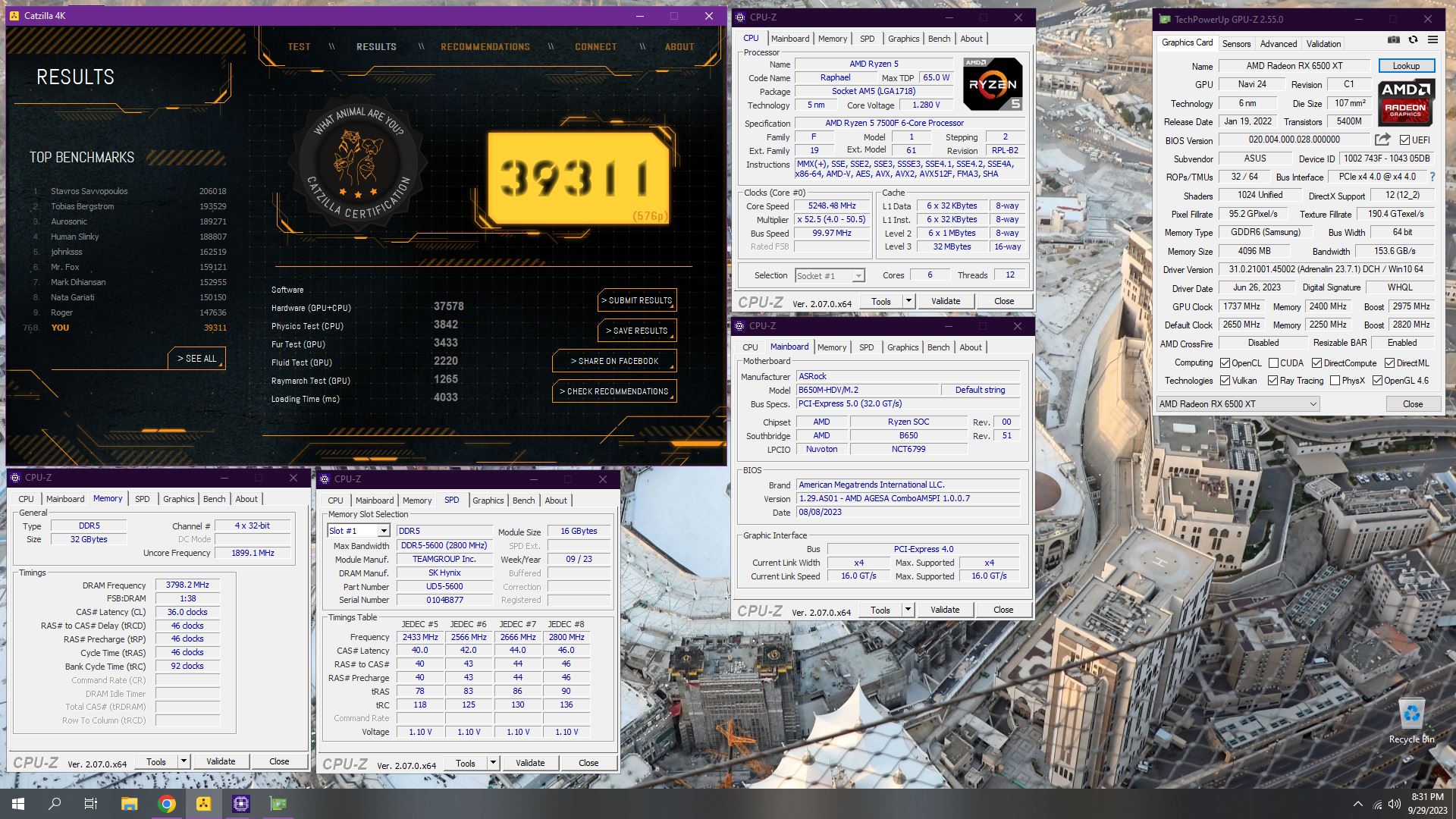Click the taskbar clock showing 8:31 PM

point(1426,804)
